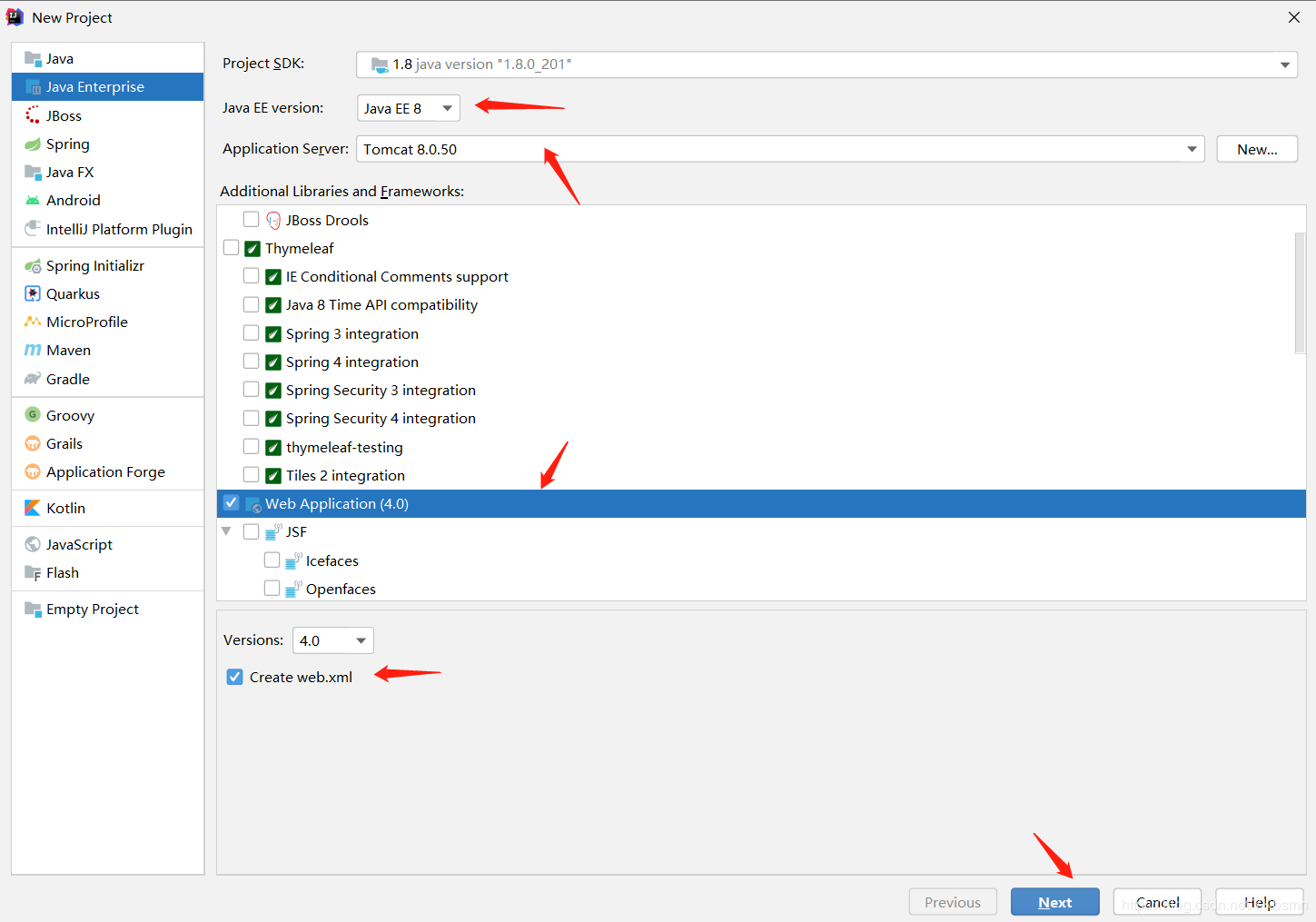This screenshot has height=922, width=1316.
Task: Click the frameworks list vertical scrollbar
Action: (x=1300, y=292)
